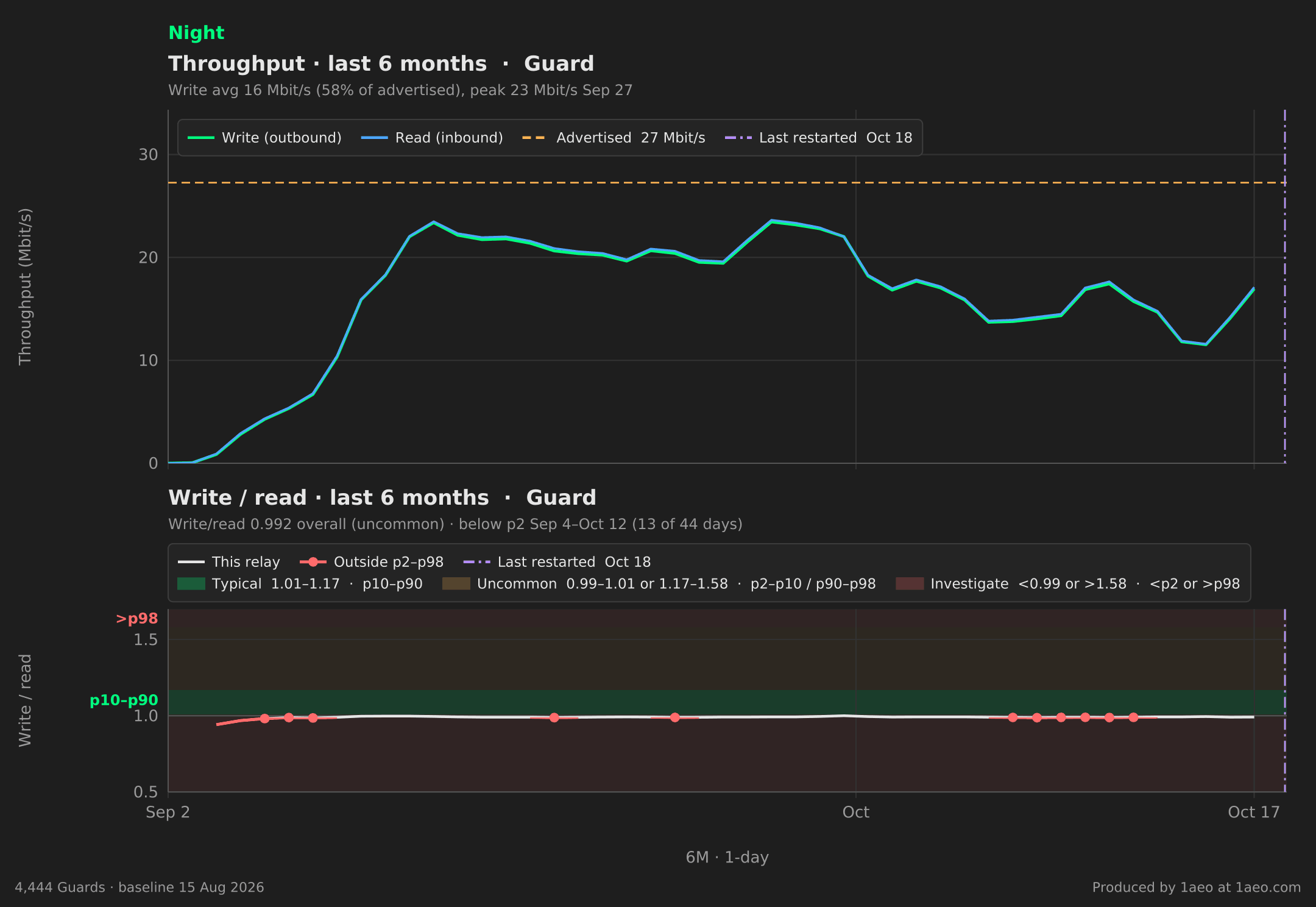
Task: Click the Sep 2 x-axis label
Action: (x=168, y=813)
